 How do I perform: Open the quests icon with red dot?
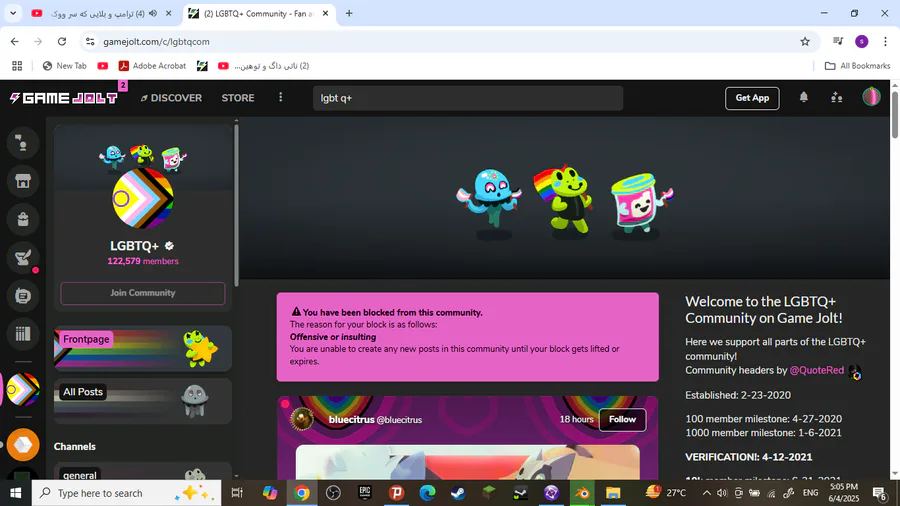[23, 258]
